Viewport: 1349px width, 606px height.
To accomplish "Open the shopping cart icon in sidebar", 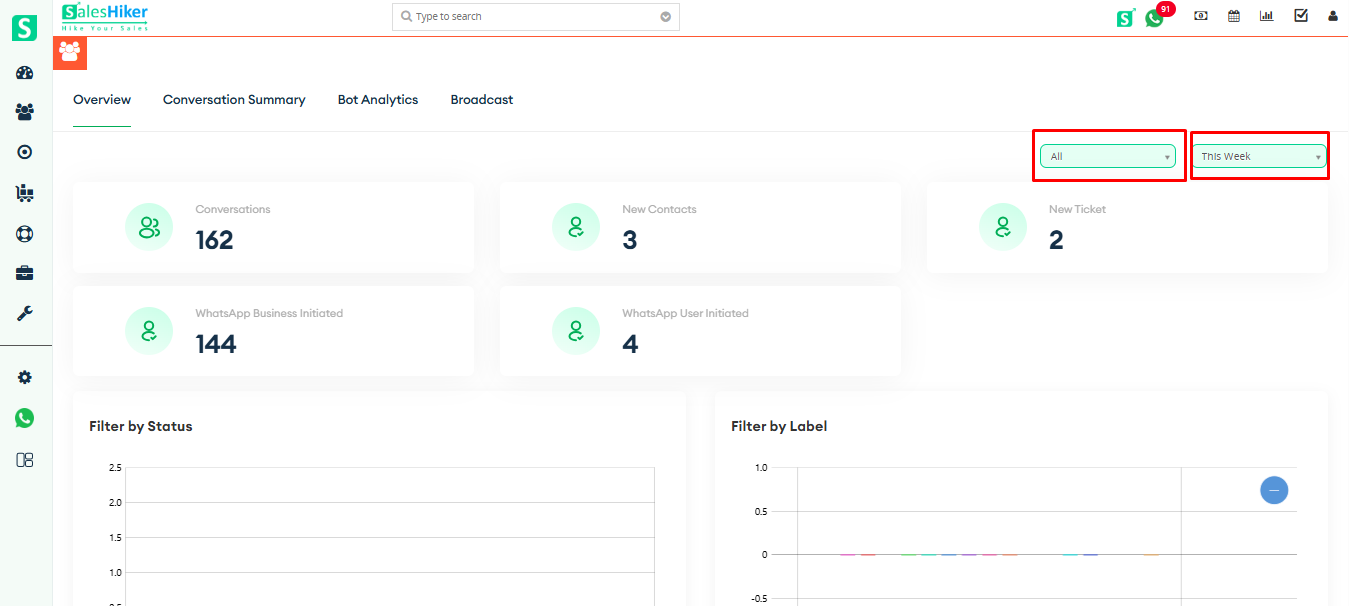I will [24, 193].
